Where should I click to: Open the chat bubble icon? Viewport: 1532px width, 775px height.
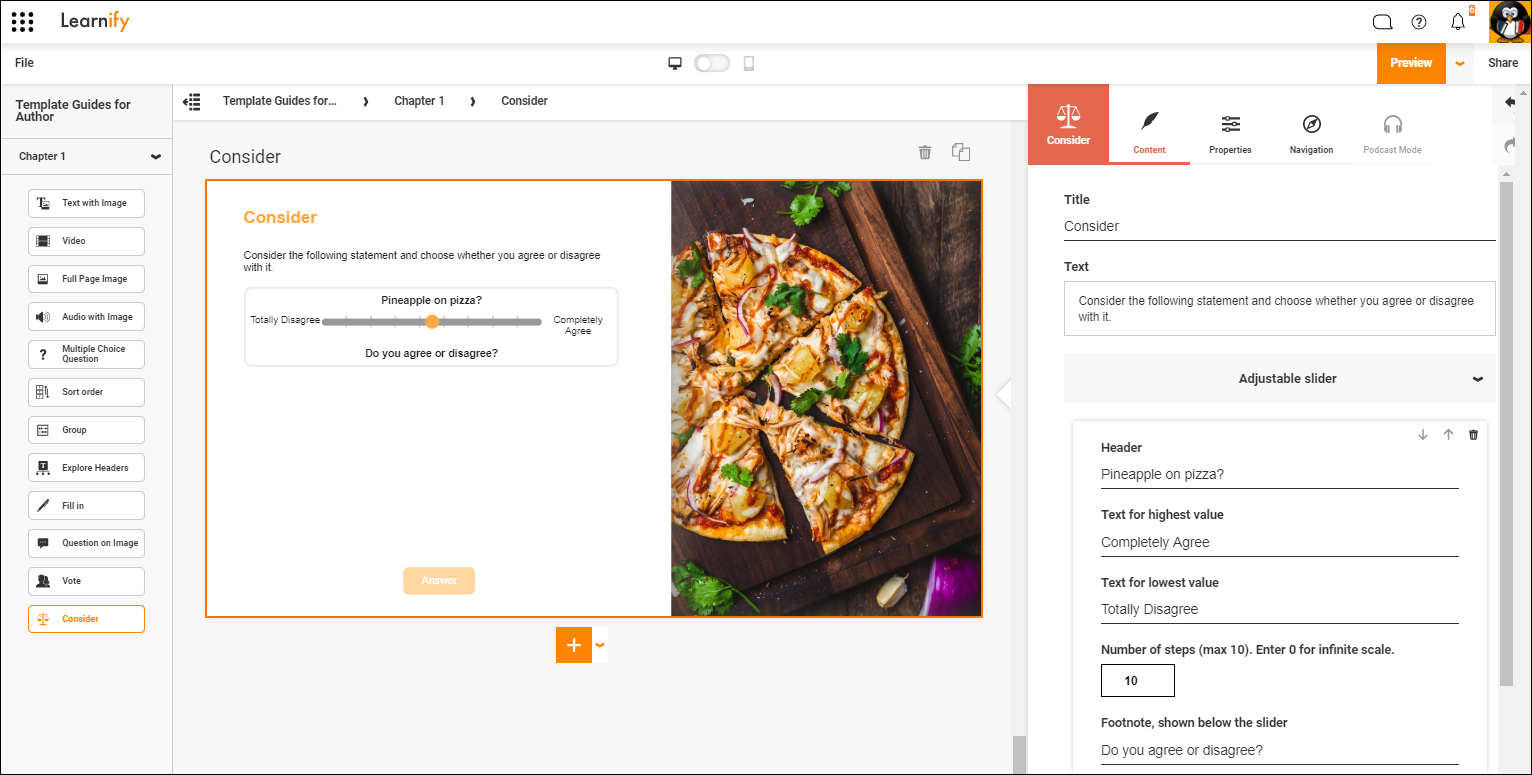coord(1382,22)
